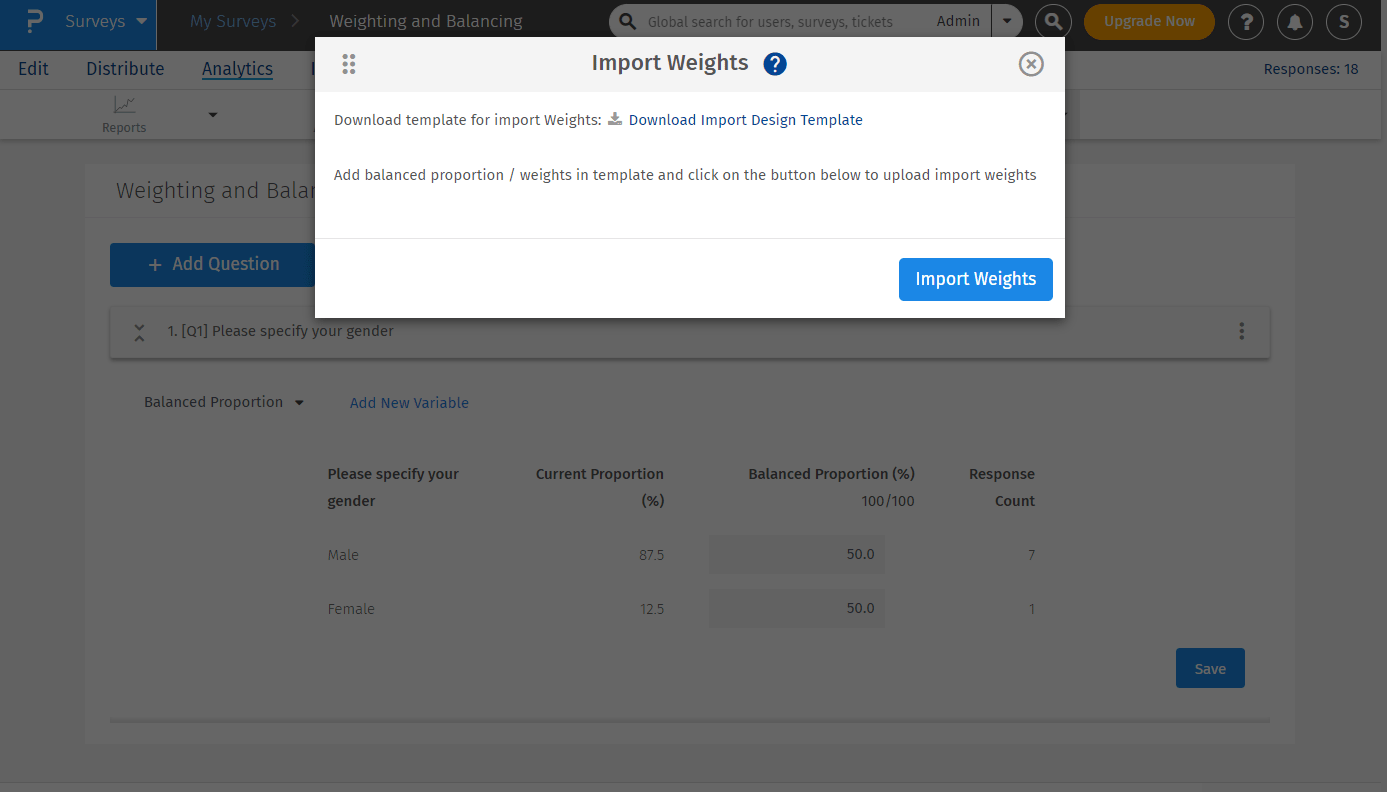Collapse question 1 using the double-arrow icon

[139, 331]
